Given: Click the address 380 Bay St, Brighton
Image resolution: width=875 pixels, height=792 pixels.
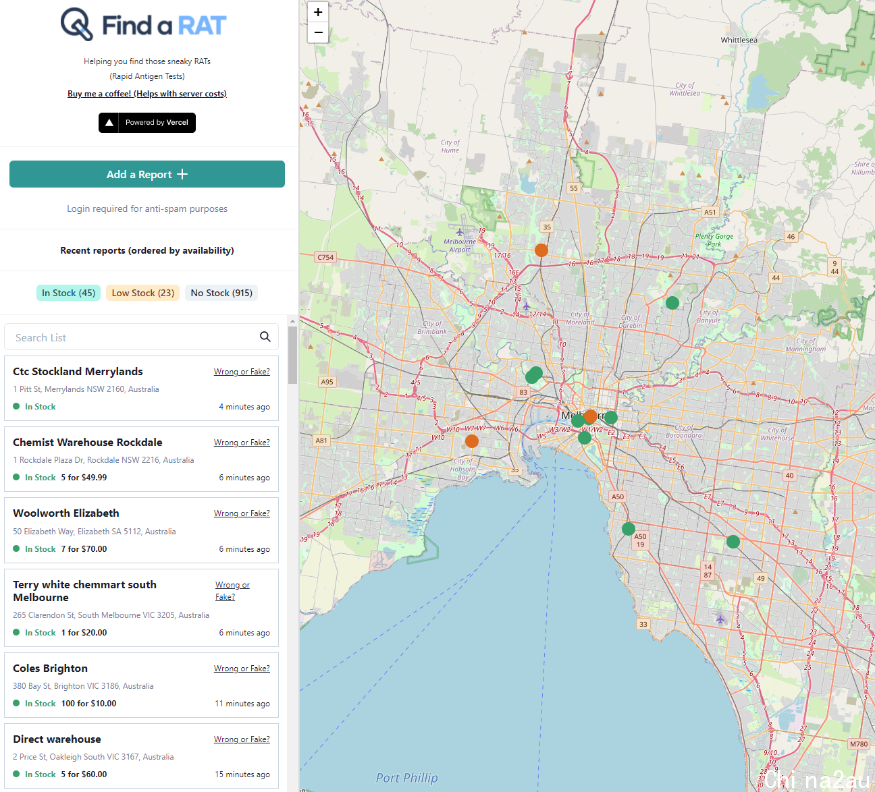Looking at the screenshot, I should point(83,685).
